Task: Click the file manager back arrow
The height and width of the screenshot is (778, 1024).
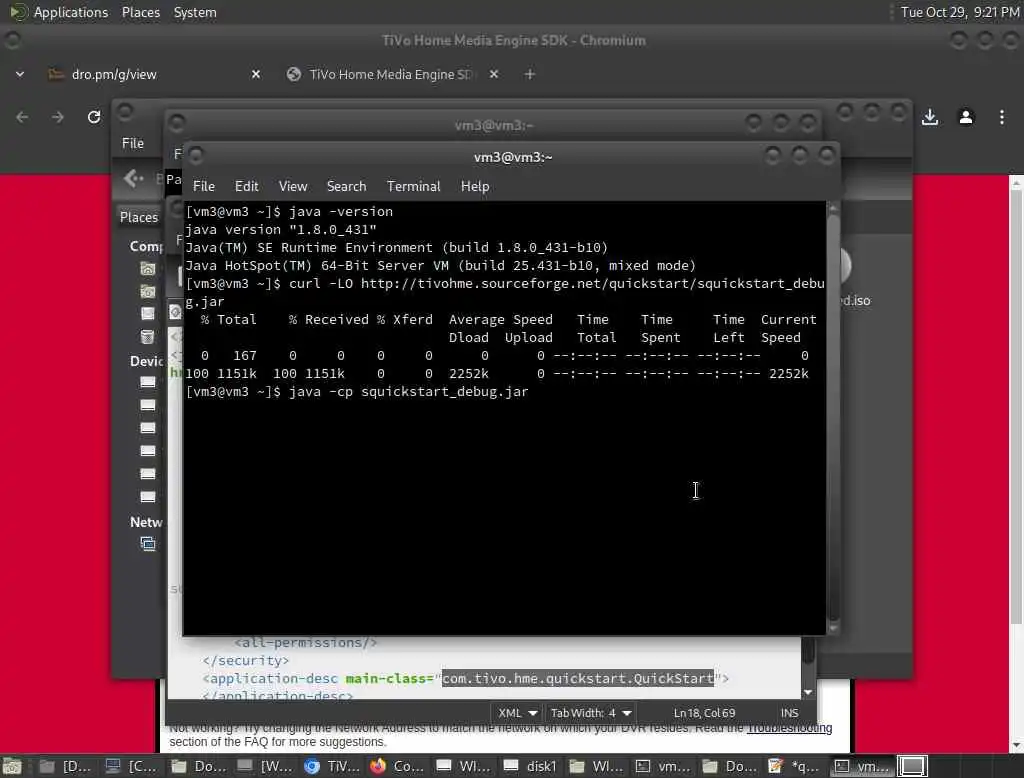Action: [x=133, y=178]
